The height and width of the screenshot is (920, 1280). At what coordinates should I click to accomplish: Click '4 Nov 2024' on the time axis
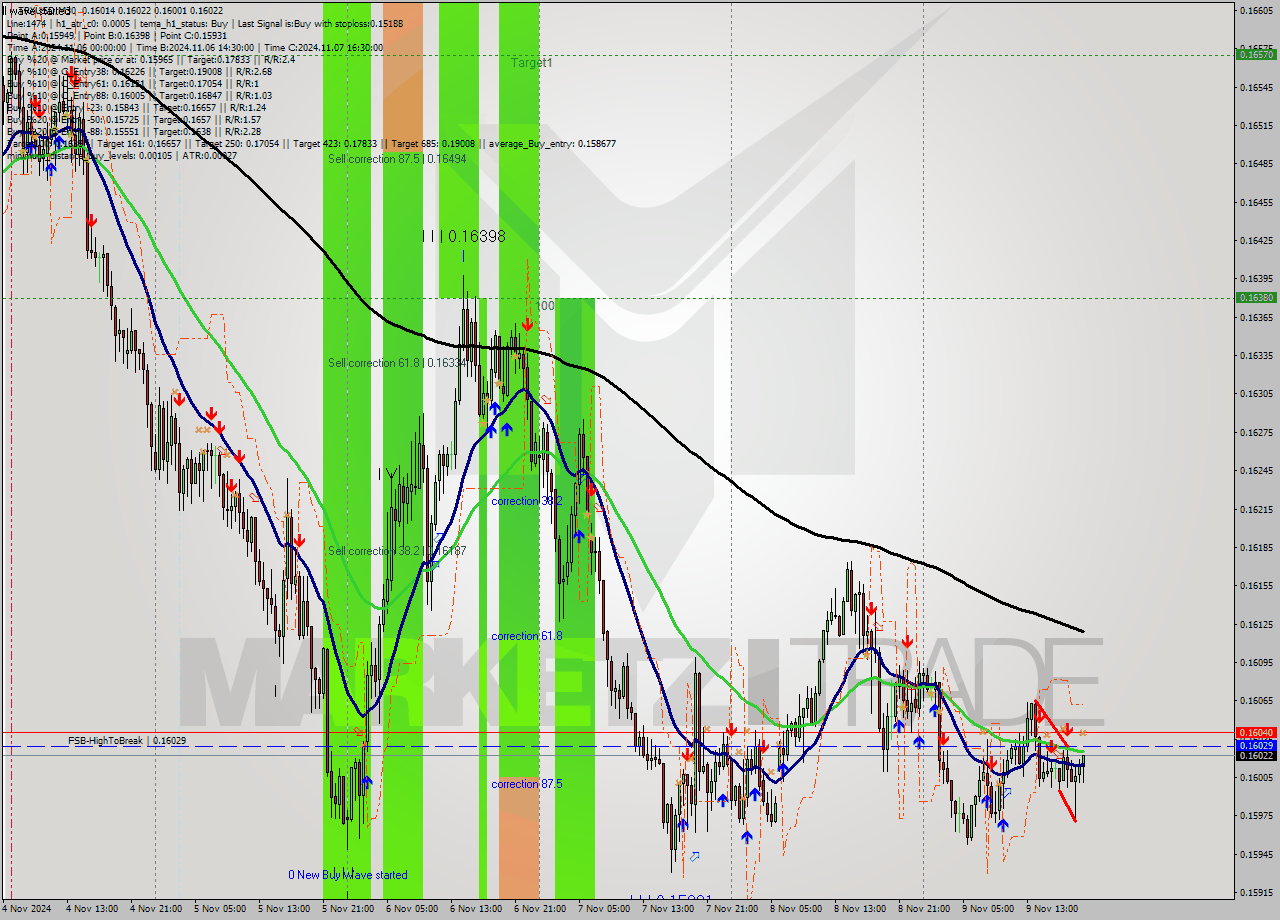[26, 909]
